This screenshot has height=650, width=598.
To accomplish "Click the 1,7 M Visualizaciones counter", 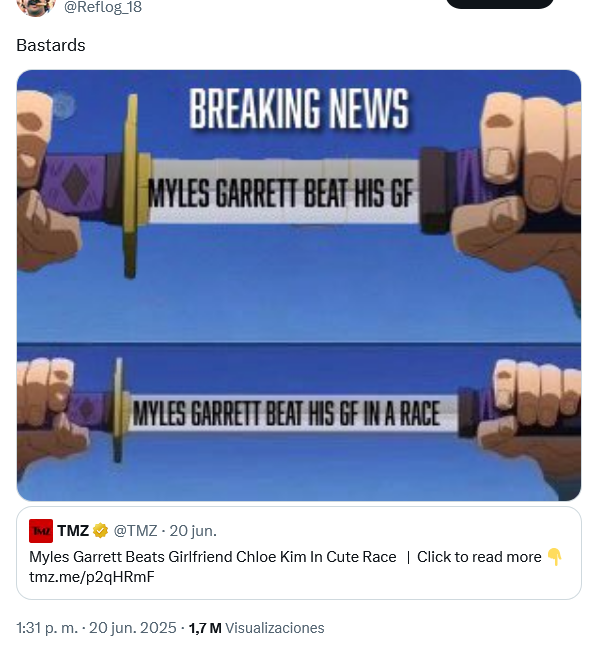I will (257, 628).
